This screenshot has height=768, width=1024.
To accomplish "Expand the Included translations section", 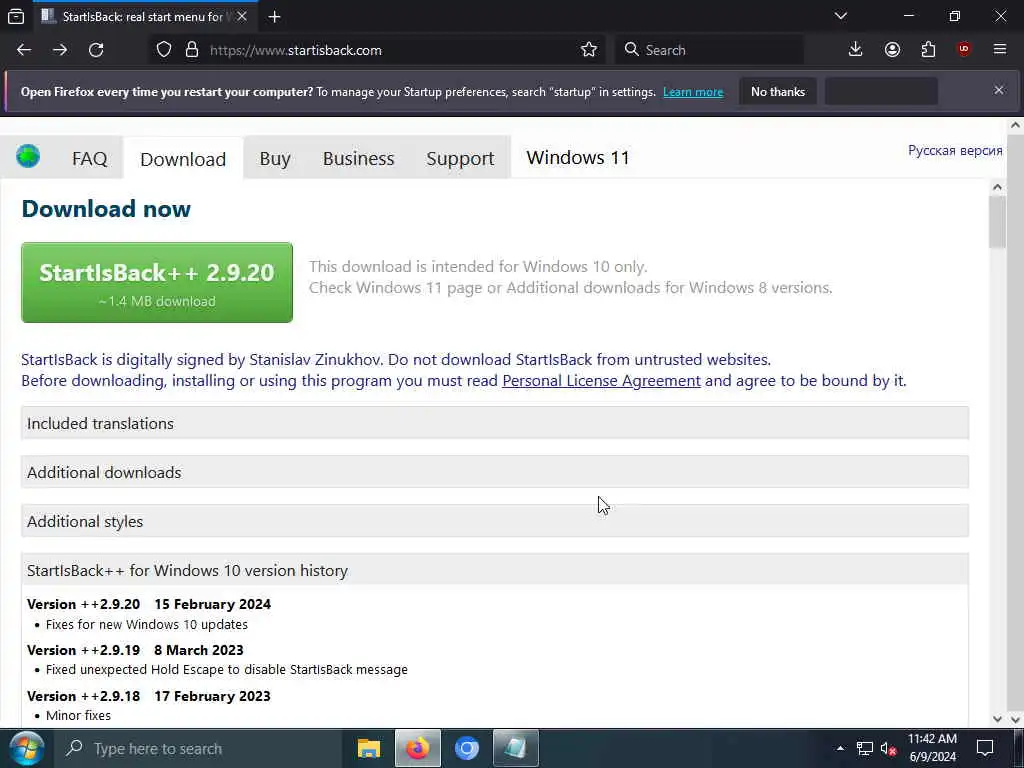I will click(x=494, y=423).
